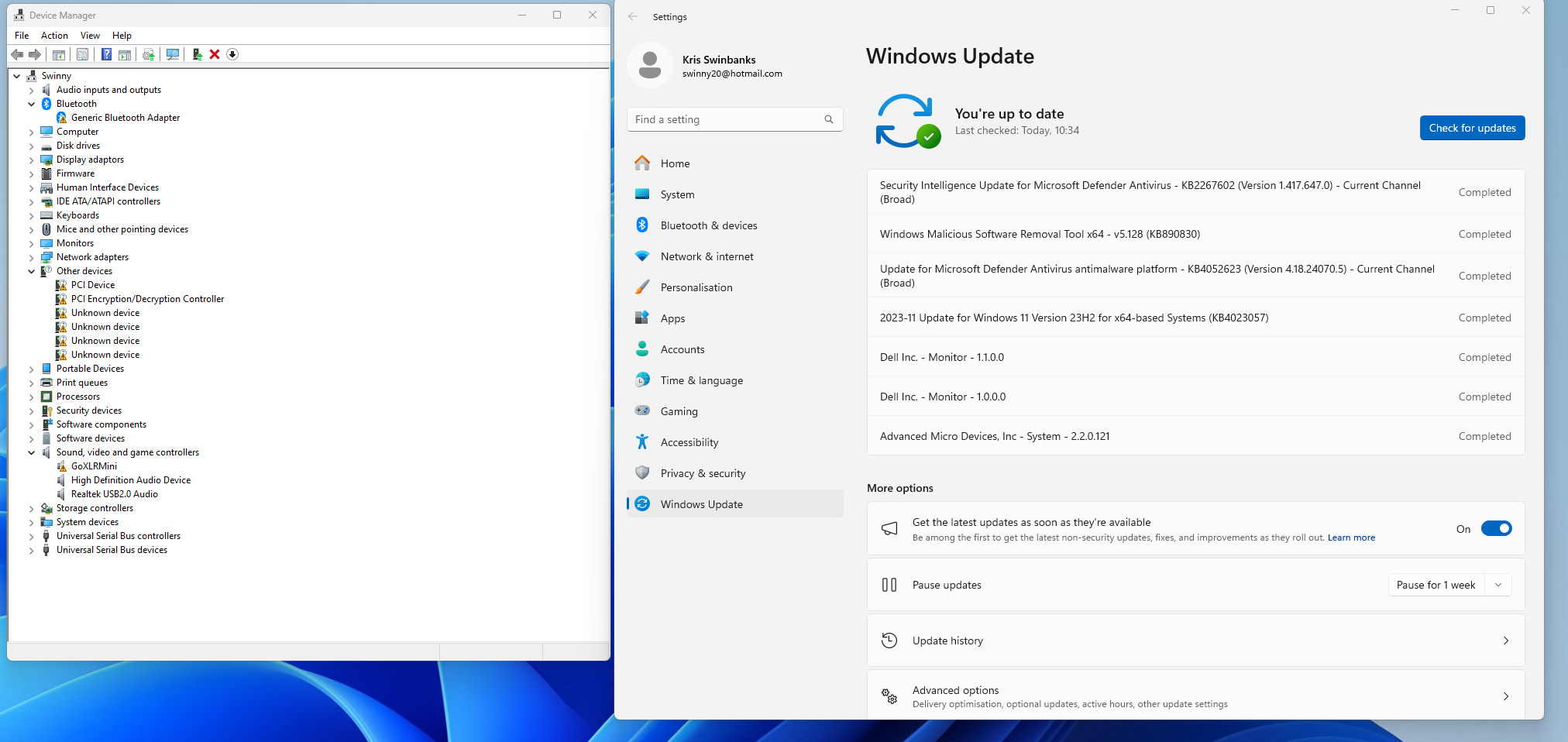
Task: Click the Show/Hide Action Pane toolbar icon
Action: pyautogui.click(x=125, y=54)
